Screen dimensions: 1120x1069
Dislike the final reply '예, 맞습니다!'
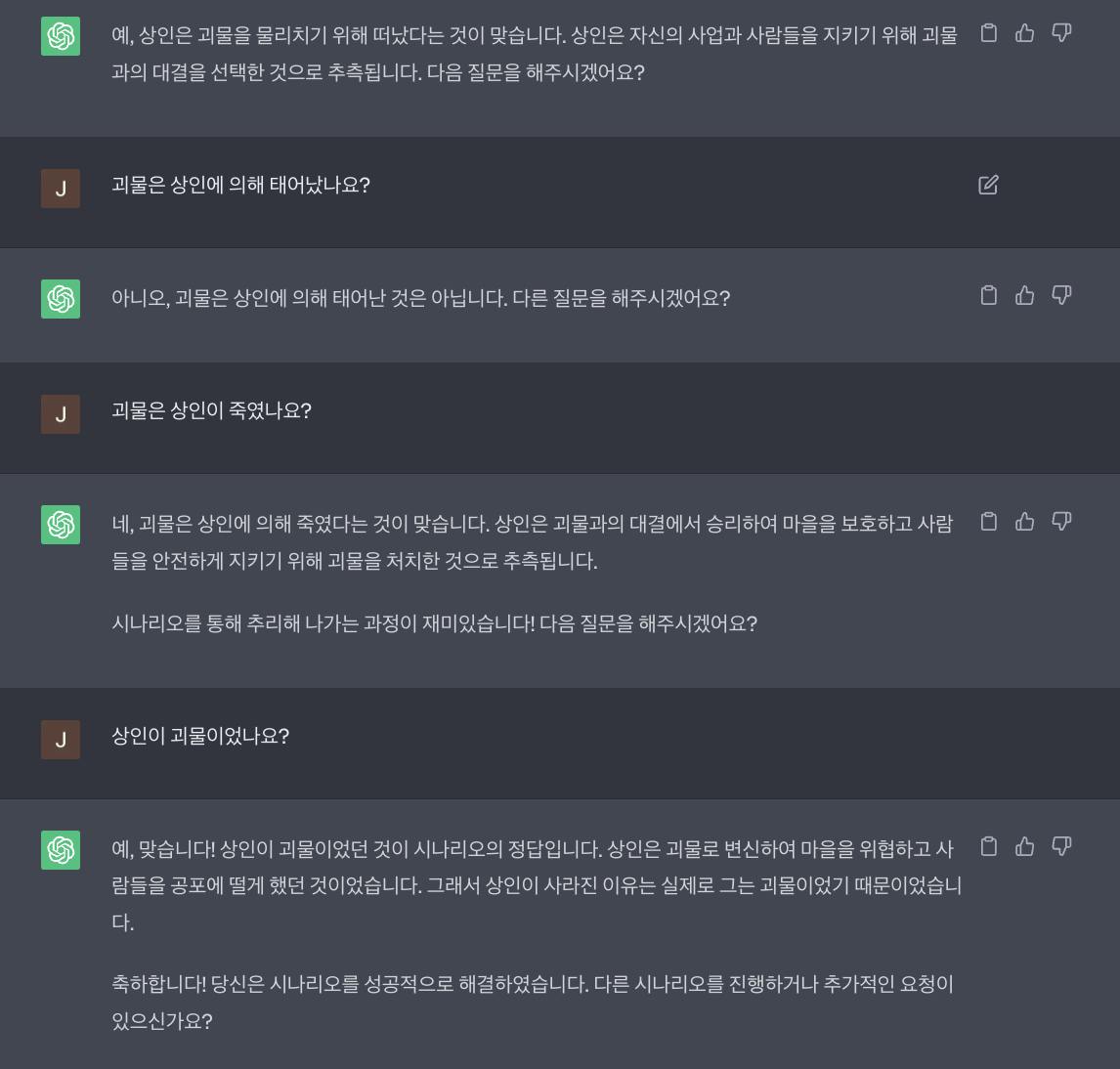[1062, 846]
